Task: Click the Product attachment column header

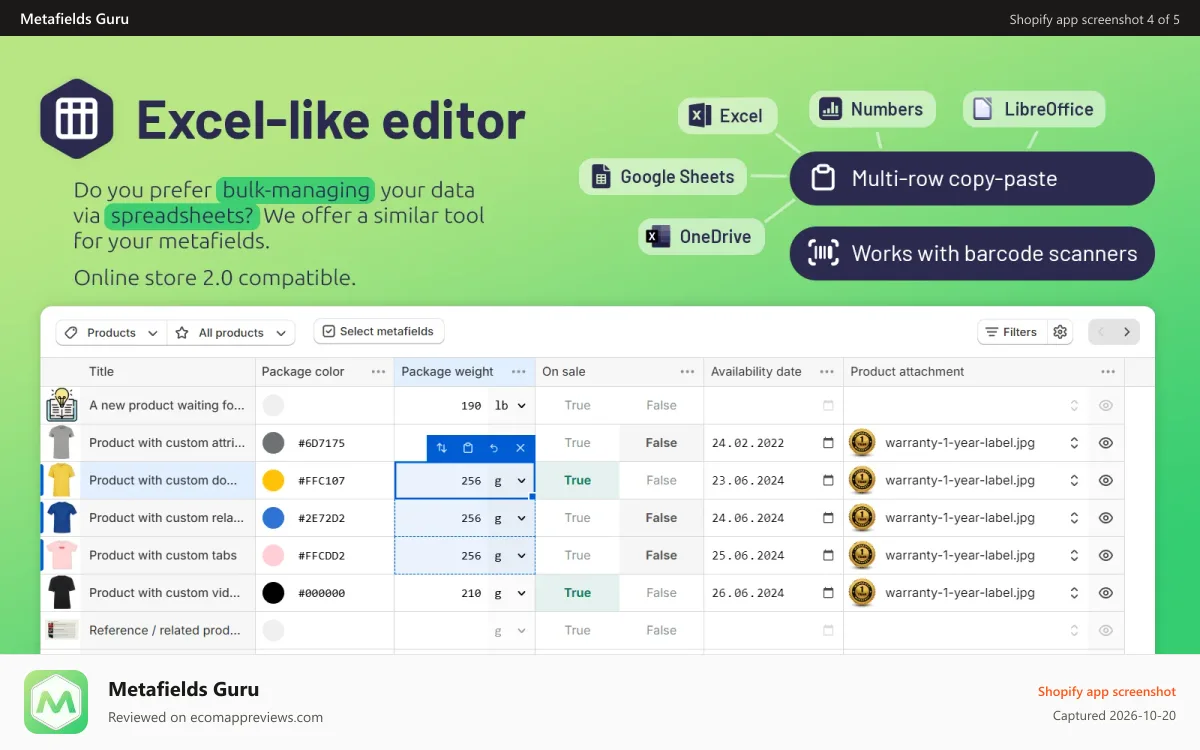Action: click(907, 372)
